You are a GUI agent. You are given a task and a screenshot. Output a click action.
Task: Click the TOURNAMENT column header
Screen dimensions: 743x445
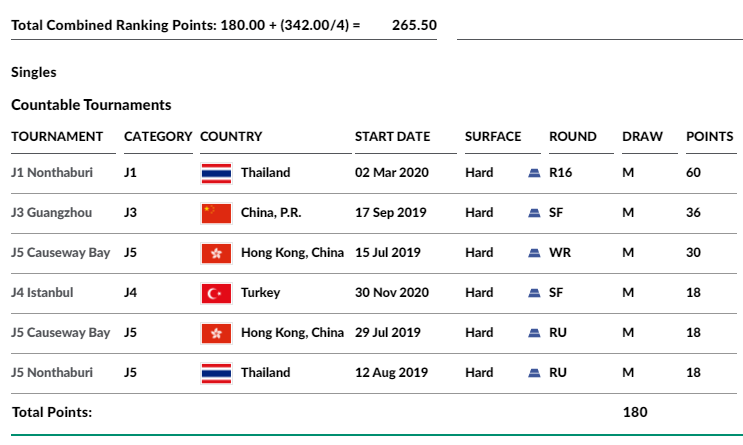point(57,136)
